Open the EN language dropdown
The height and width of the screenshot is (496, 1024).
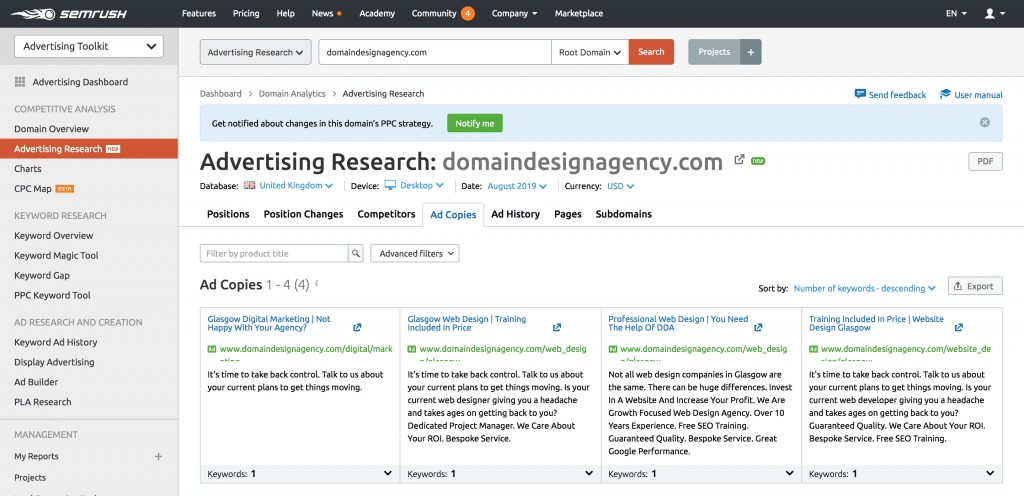pyautogui.click(x=956, y=13)
